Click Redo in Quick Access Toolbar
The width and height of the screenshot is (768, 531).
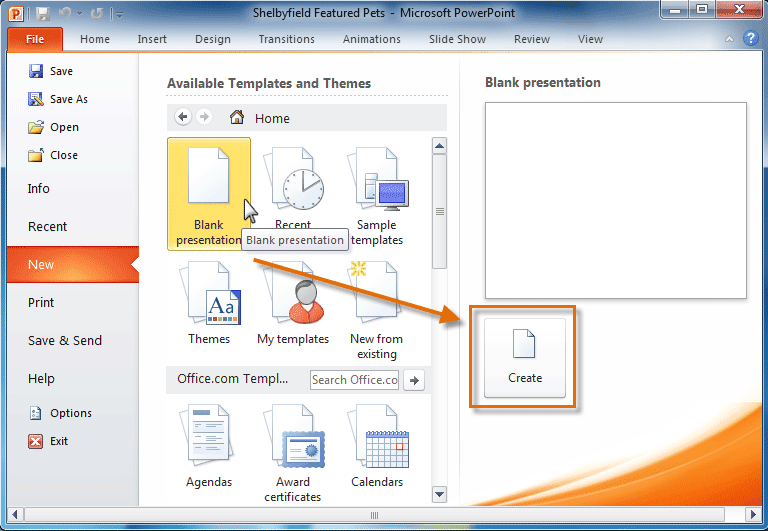pos(96,14)
